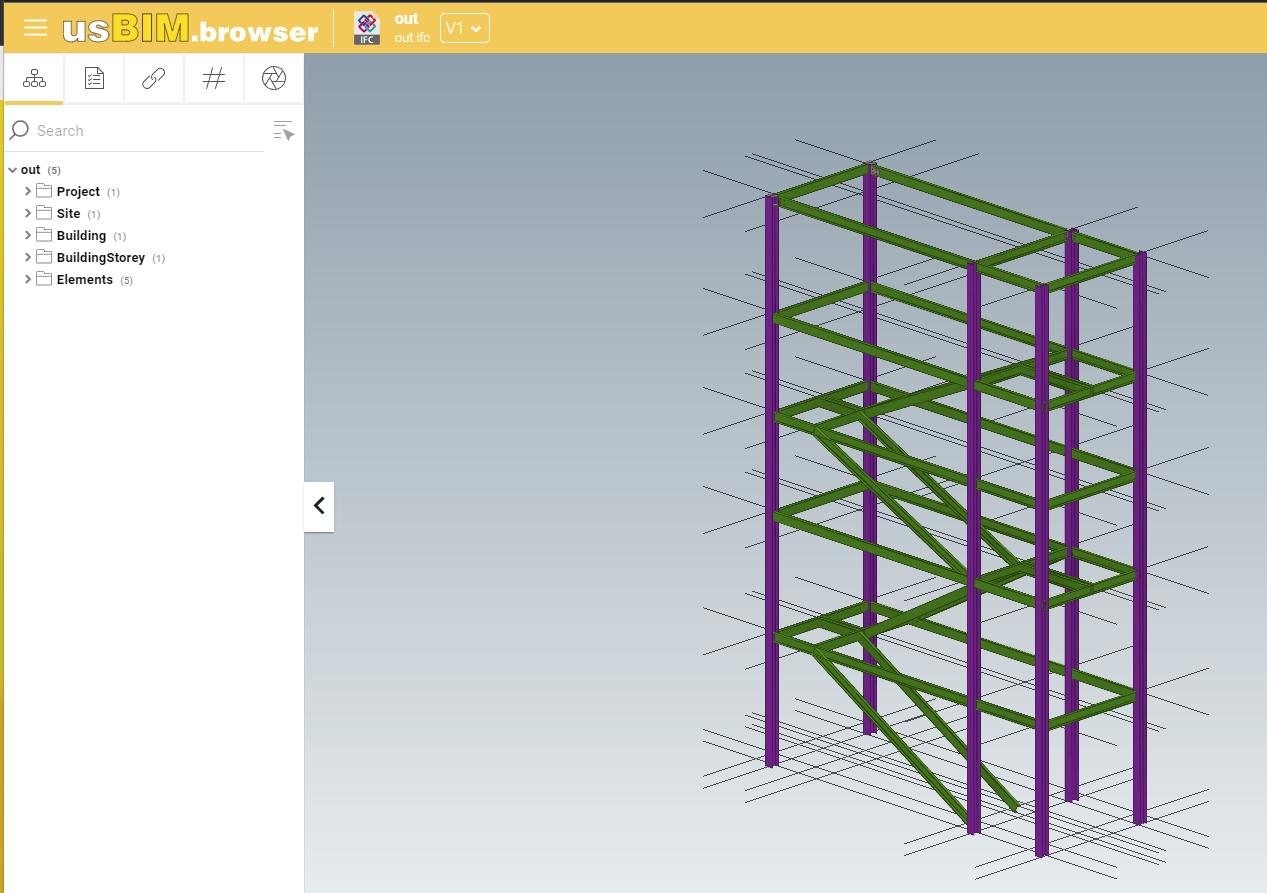Viewport: 1267px width, 893px height.
Task: Click the usBIM.browser logo
Action: click(x=190, y=29)
